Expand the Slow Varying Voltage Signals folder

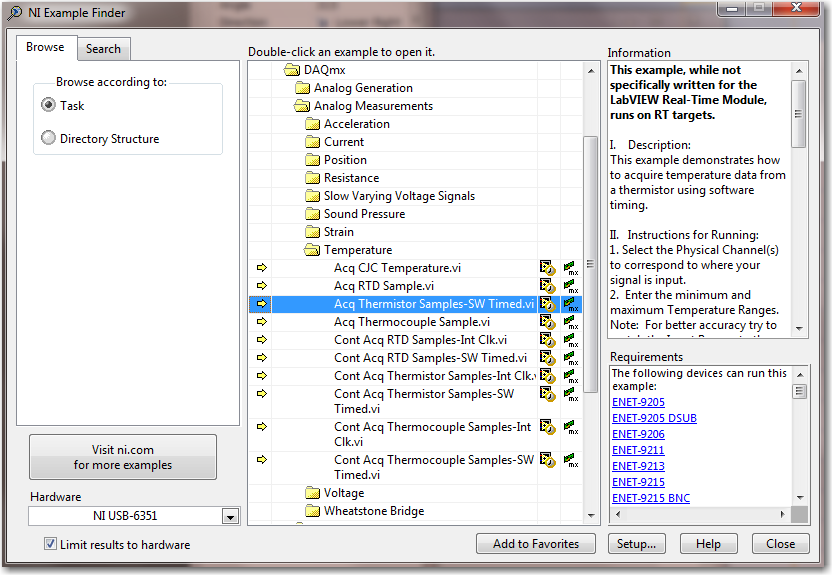point(313,196)
